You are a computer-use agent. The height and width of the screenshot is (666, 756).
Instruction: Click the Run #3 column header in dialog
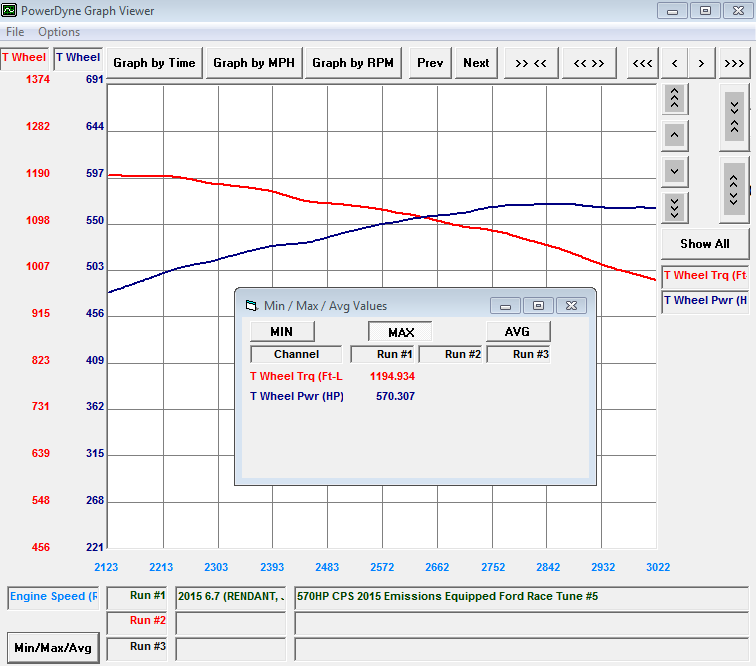[519, 354]
